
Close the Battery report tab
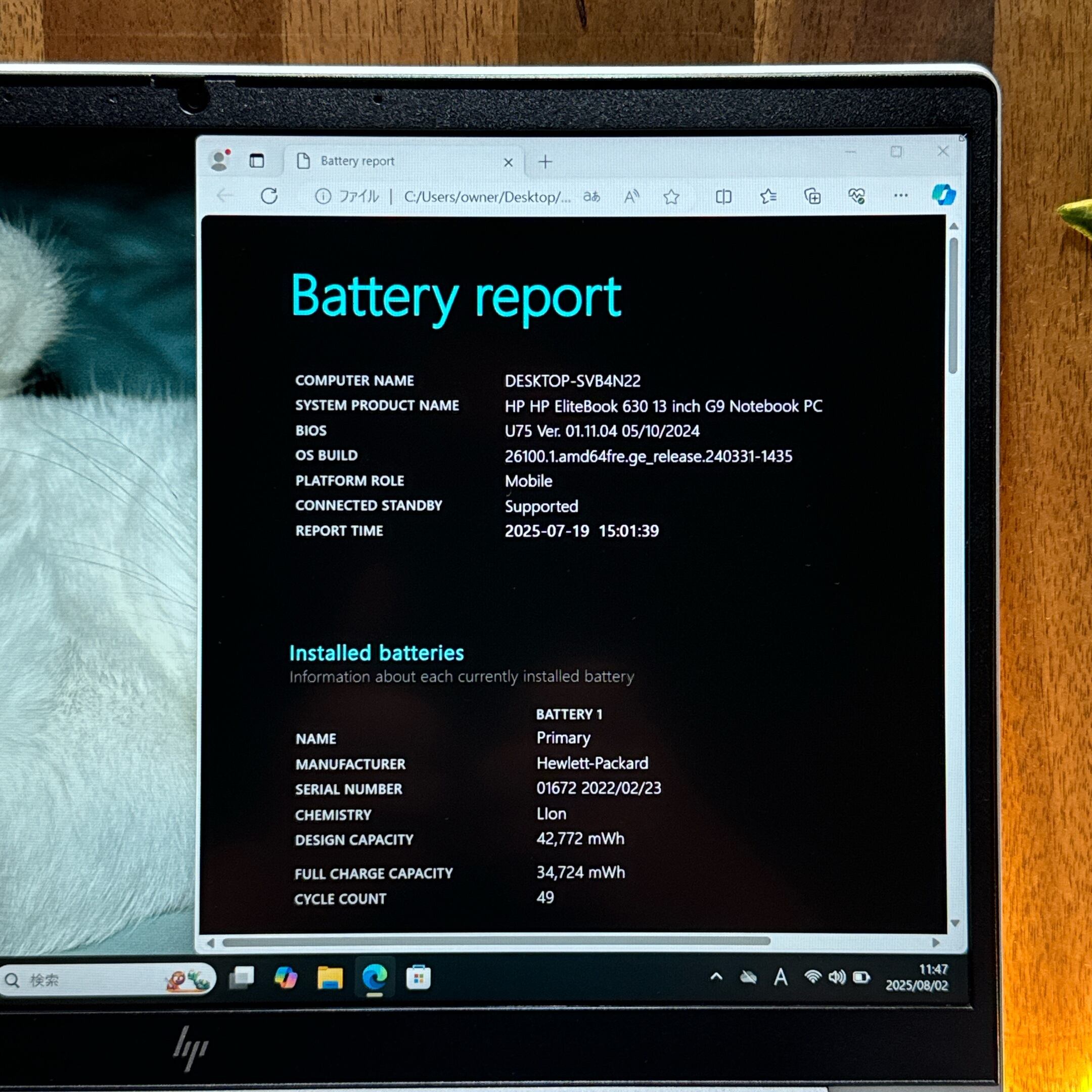point(508,163)
